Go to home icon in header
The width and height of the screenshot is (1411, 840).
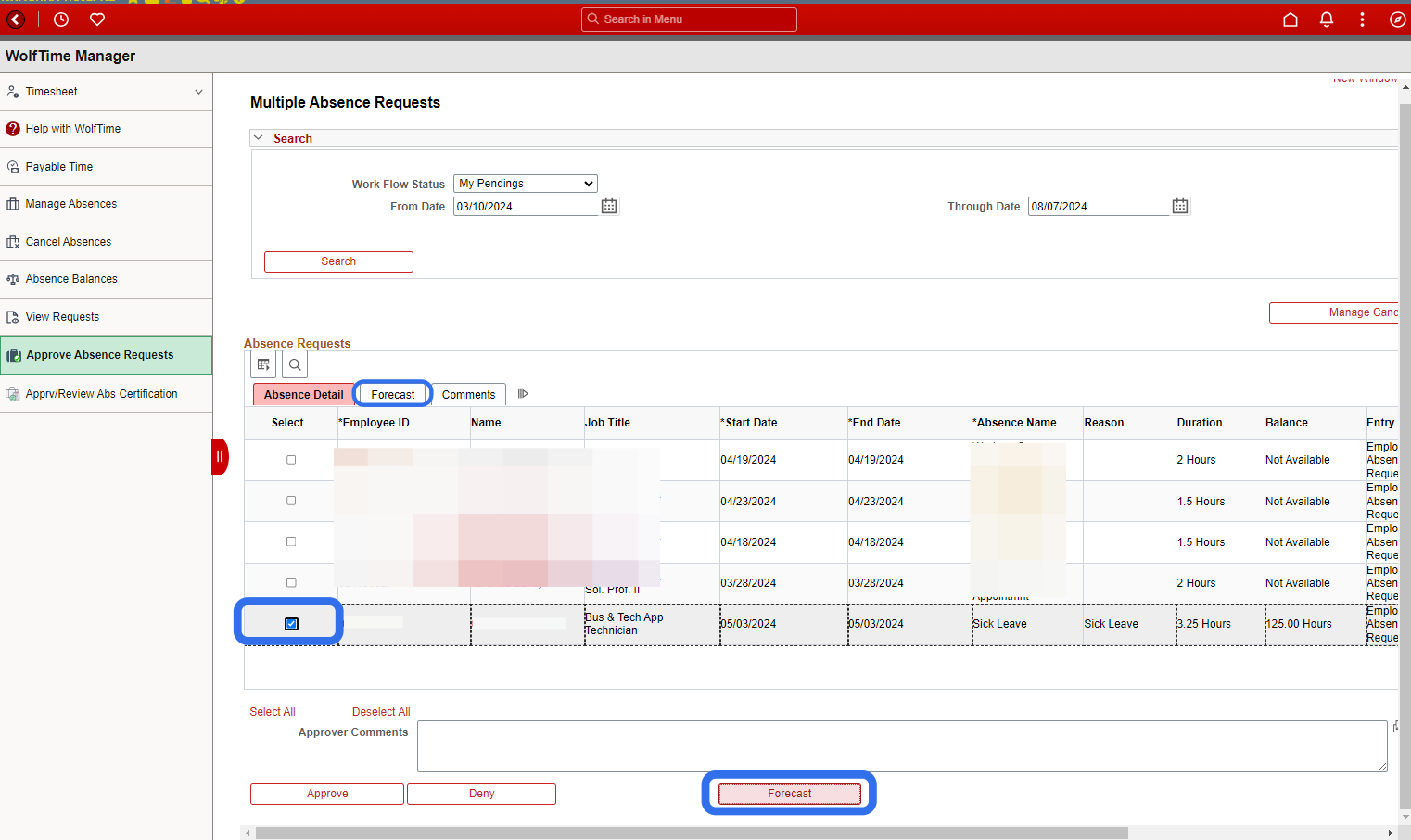point(1290,19)
